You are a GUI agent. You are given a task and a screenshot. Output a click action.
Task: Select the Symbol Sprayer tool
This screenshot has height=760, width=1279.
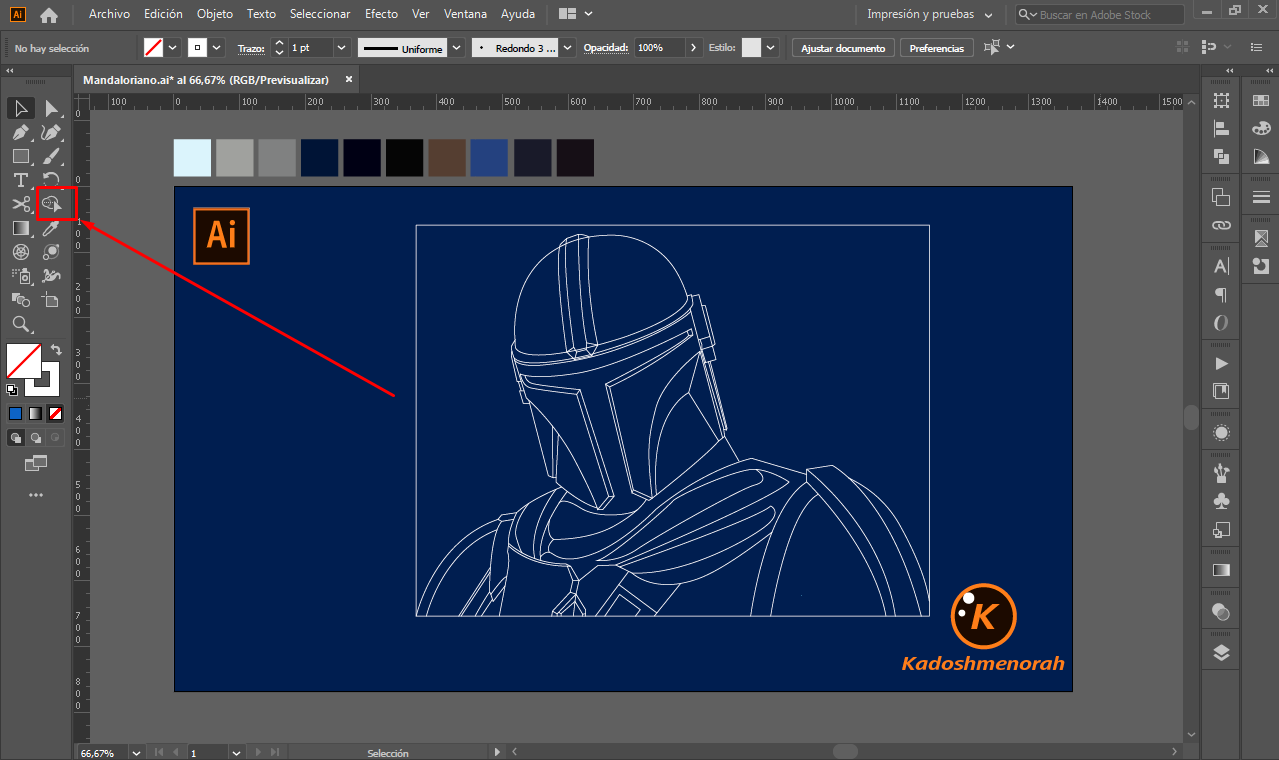pyautogui.click(x=20, y=276)
